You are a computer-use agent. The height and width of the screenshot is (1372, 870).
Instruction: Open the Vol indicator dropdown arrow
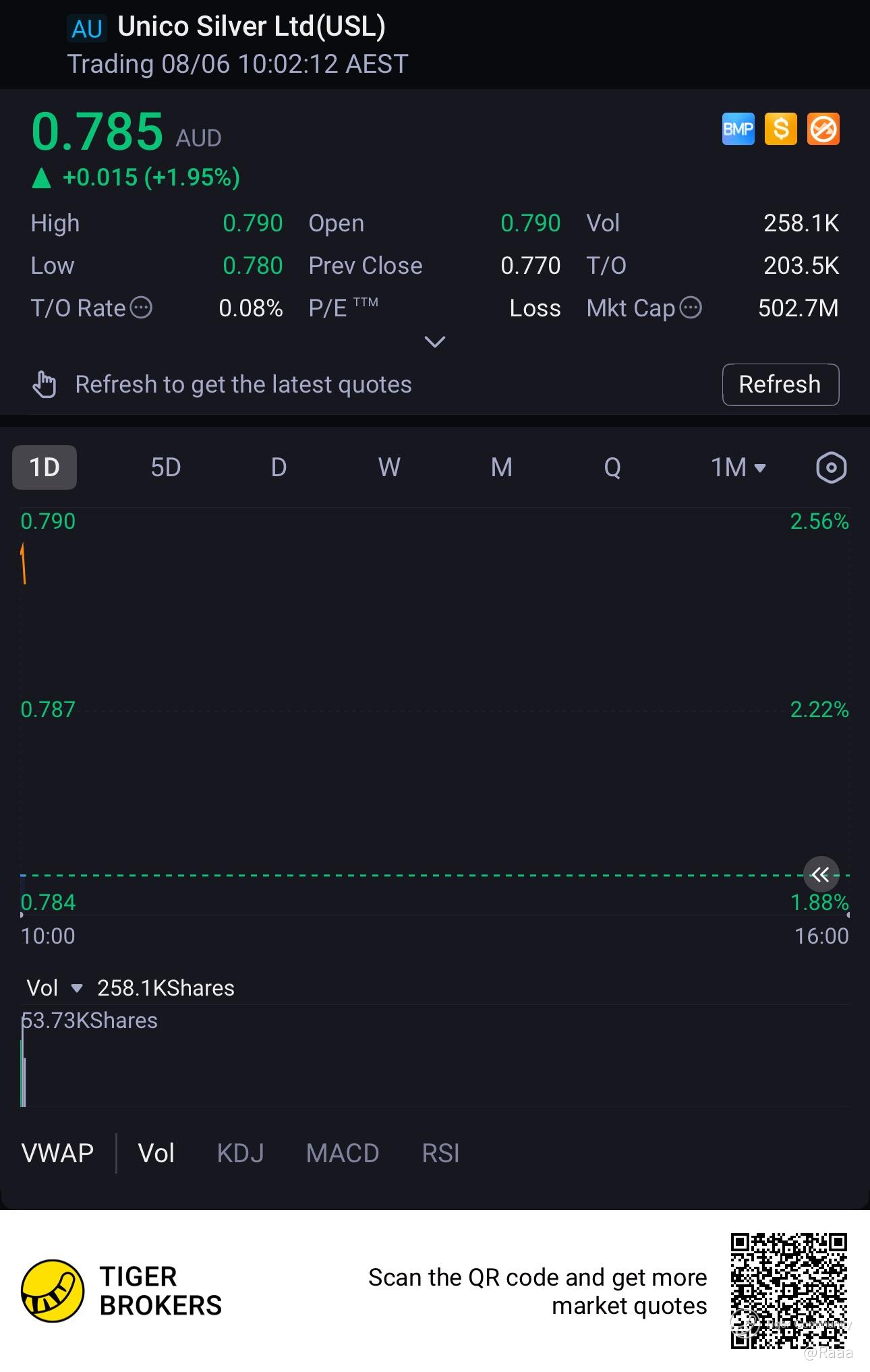pyautogui.click(x=77, y=989)
